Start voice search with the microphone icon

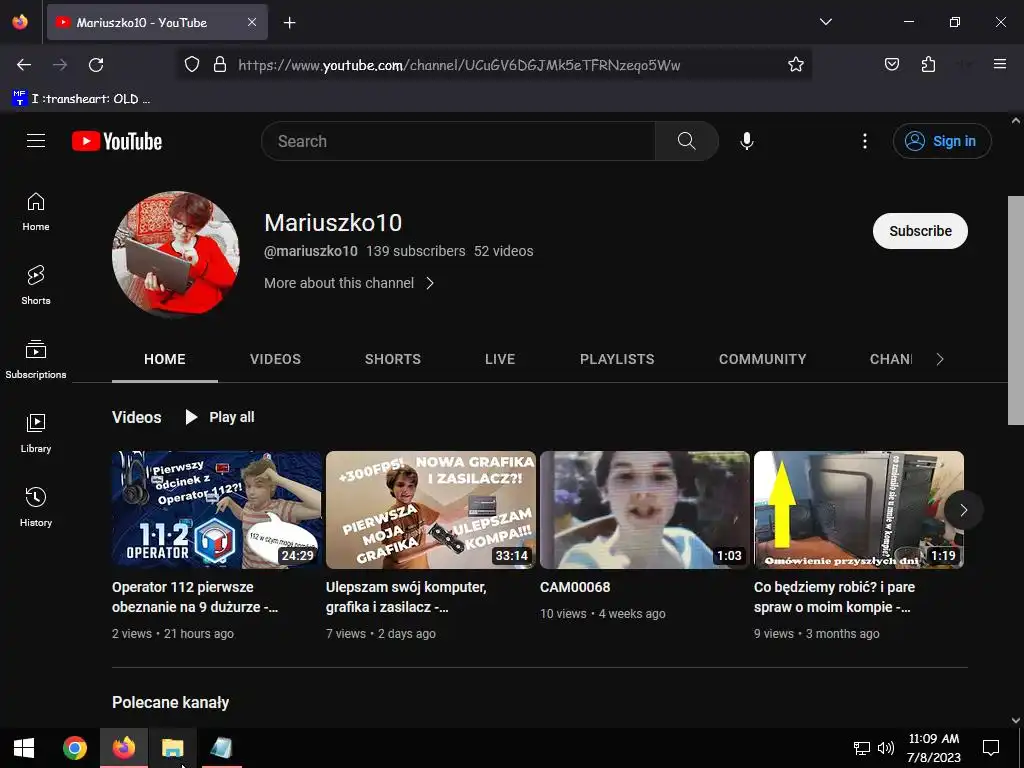[746, 141]
